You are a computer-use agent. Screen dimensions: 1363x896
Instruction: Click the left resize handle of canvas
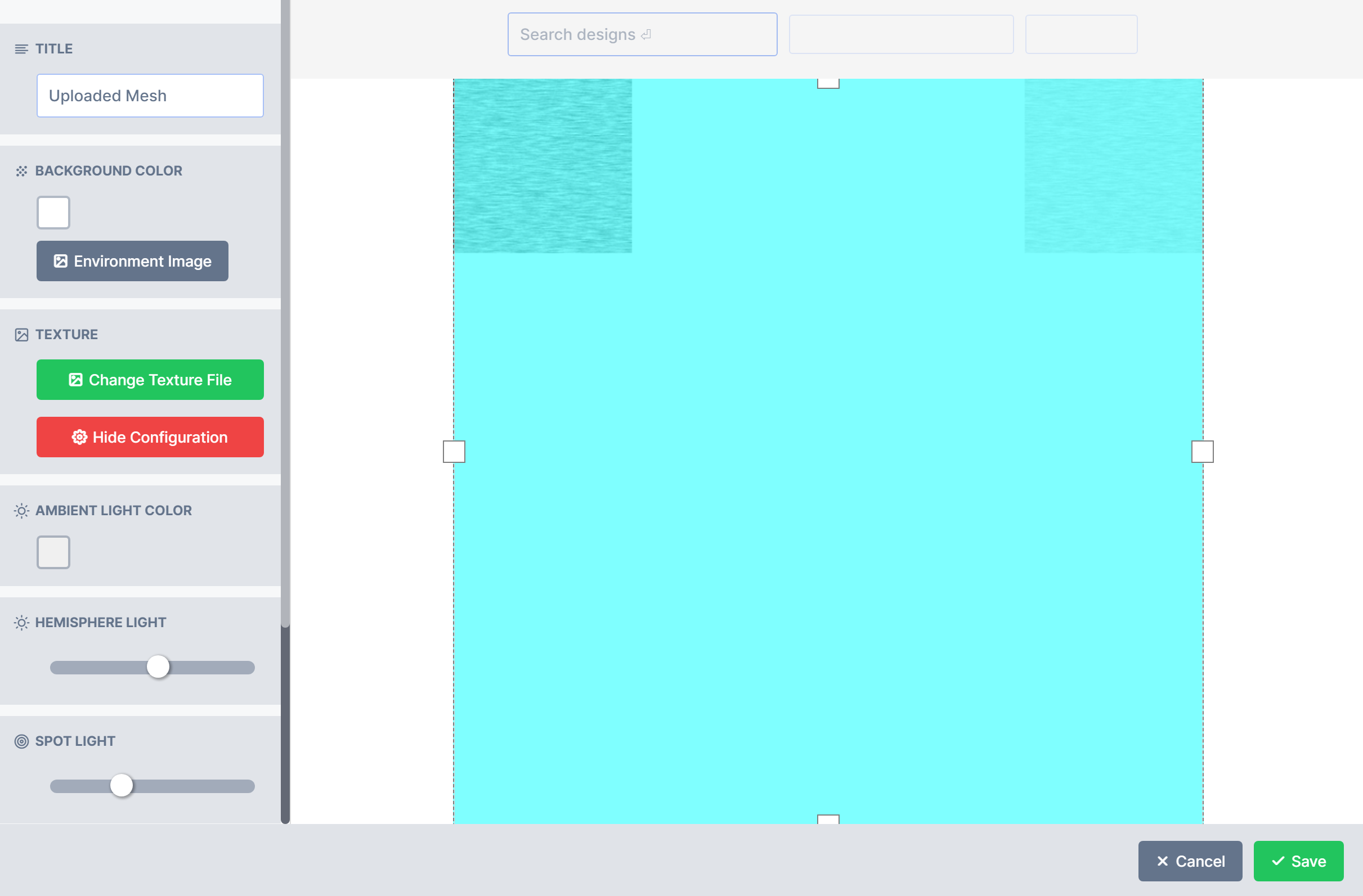coord(454,452)
